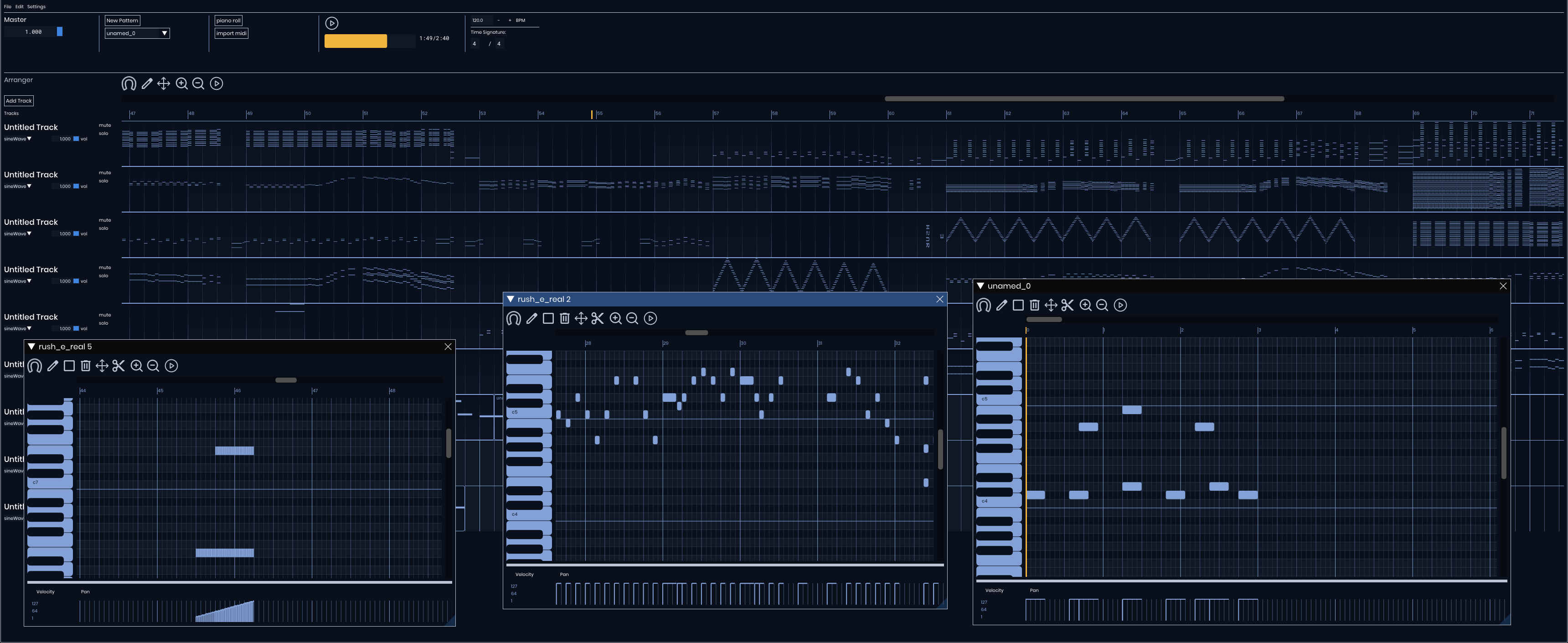Open the unamed_0 pattern dropdown
The height and width of the screenshot is (643, 1568).
(137, 33)
